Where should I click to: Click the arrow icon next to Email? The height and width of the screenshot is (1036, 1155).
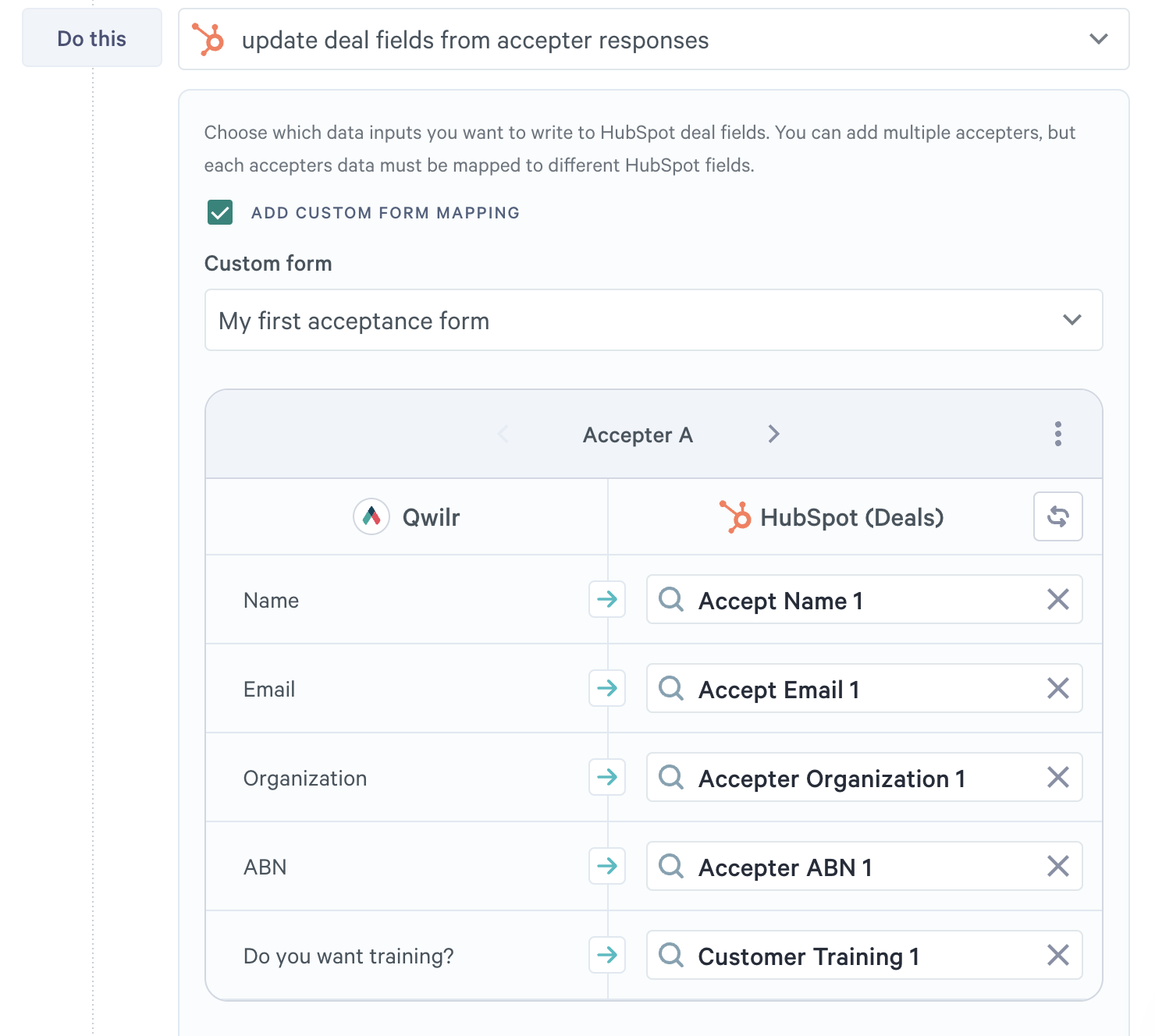pos(607,689)
